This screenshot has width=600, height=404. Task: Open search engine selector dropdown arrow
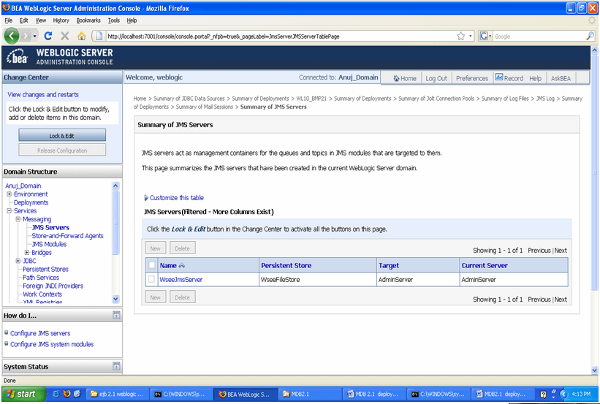(x=490, y=36)
